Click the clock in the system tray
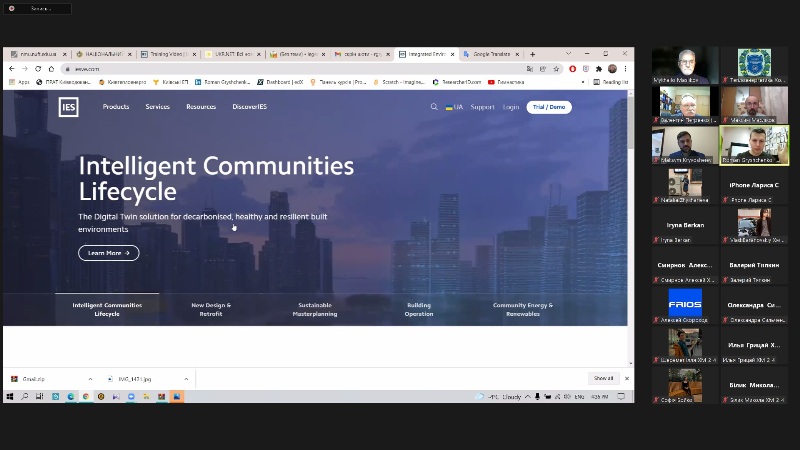 (x=599, y=396)
